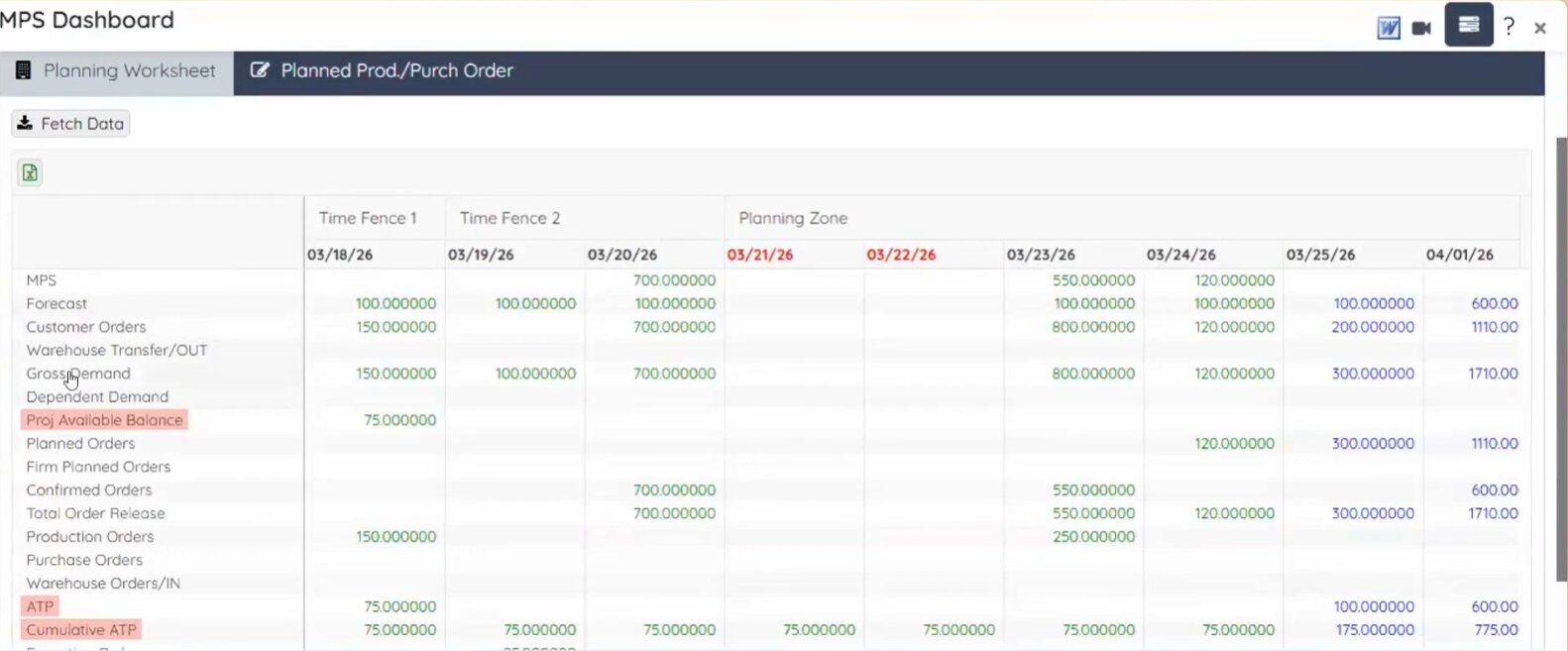This screenshot has height=651, width=1568.
Task: Click the video camera tutorial icon
Action: point(1421,28)
